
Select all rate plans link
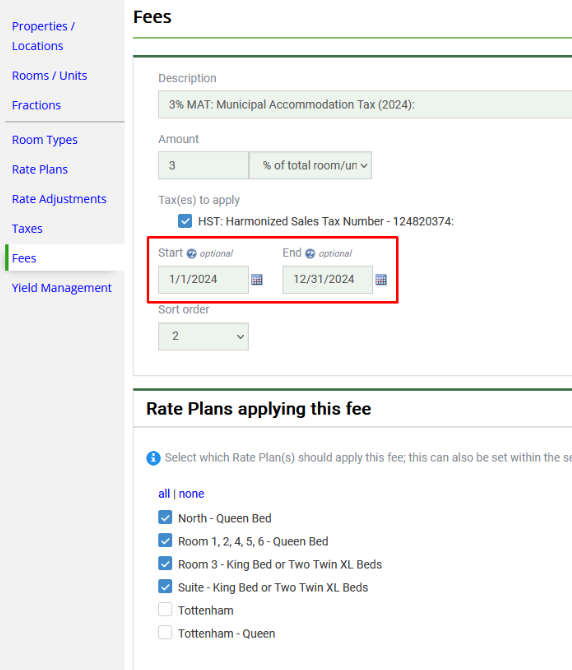[164, 494]
